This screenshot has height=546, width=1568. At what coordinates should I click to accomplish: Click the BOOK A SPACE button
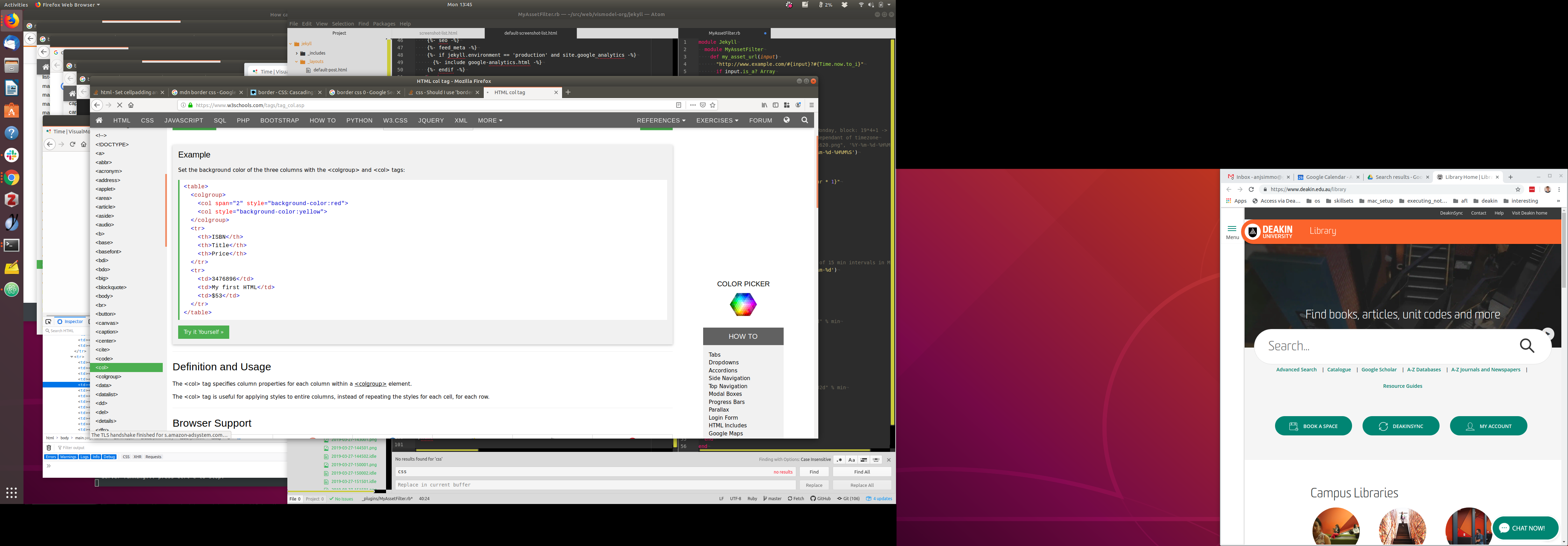pos(1313,426)
